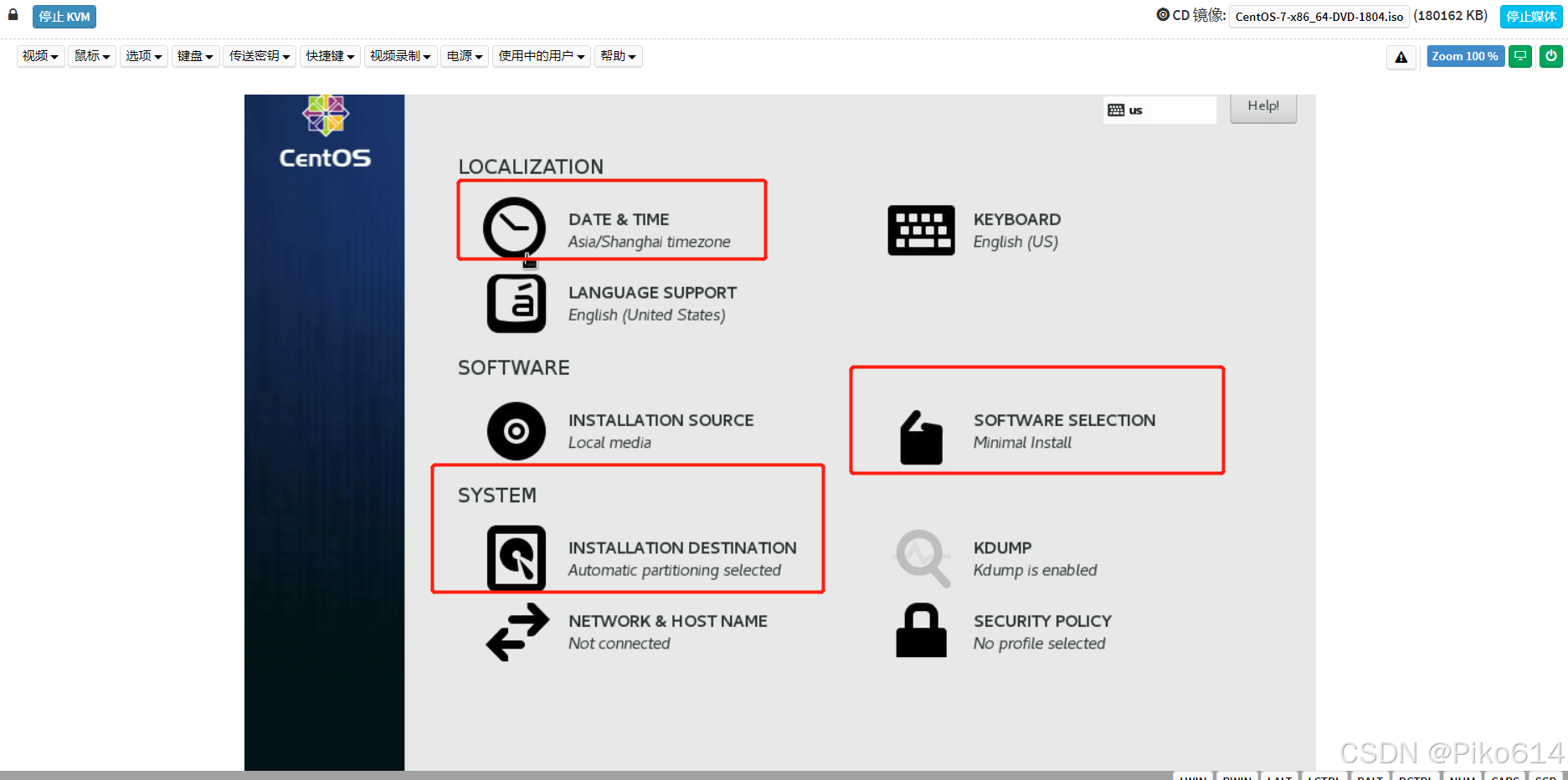Expand the 电源 power menu
This screenshot has height=780, width=1568.
coord(464,56)
